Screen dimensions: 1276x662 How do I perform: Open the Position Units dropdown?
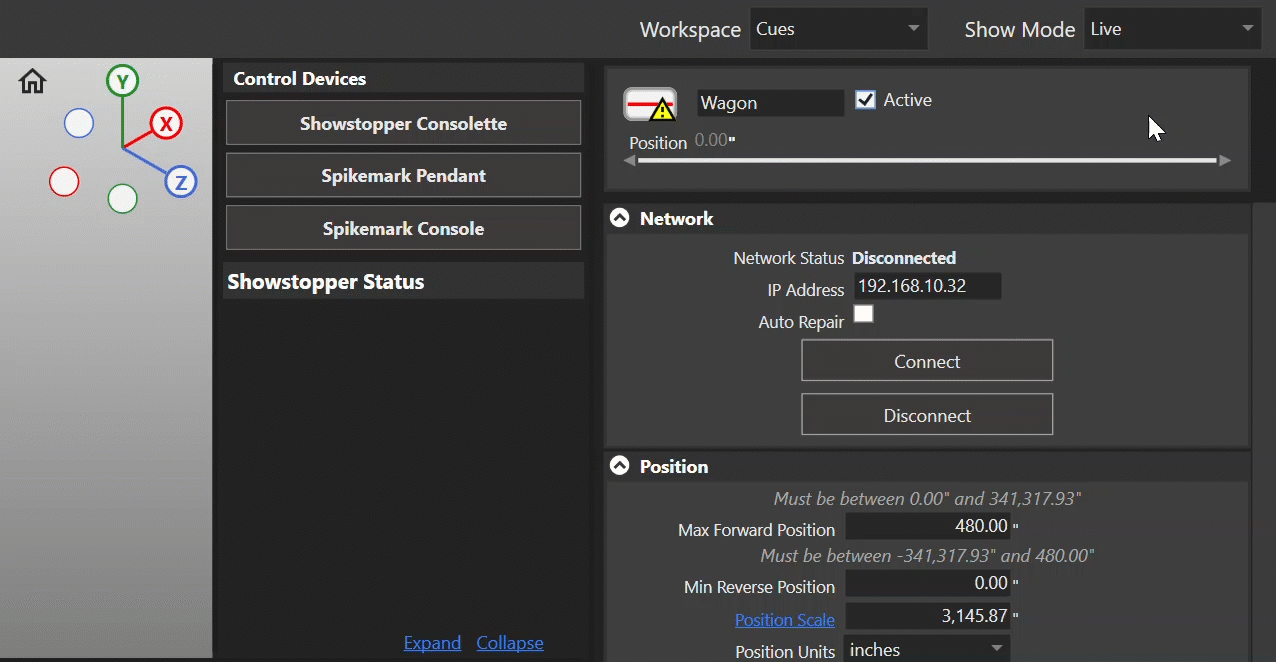[926, 650]
